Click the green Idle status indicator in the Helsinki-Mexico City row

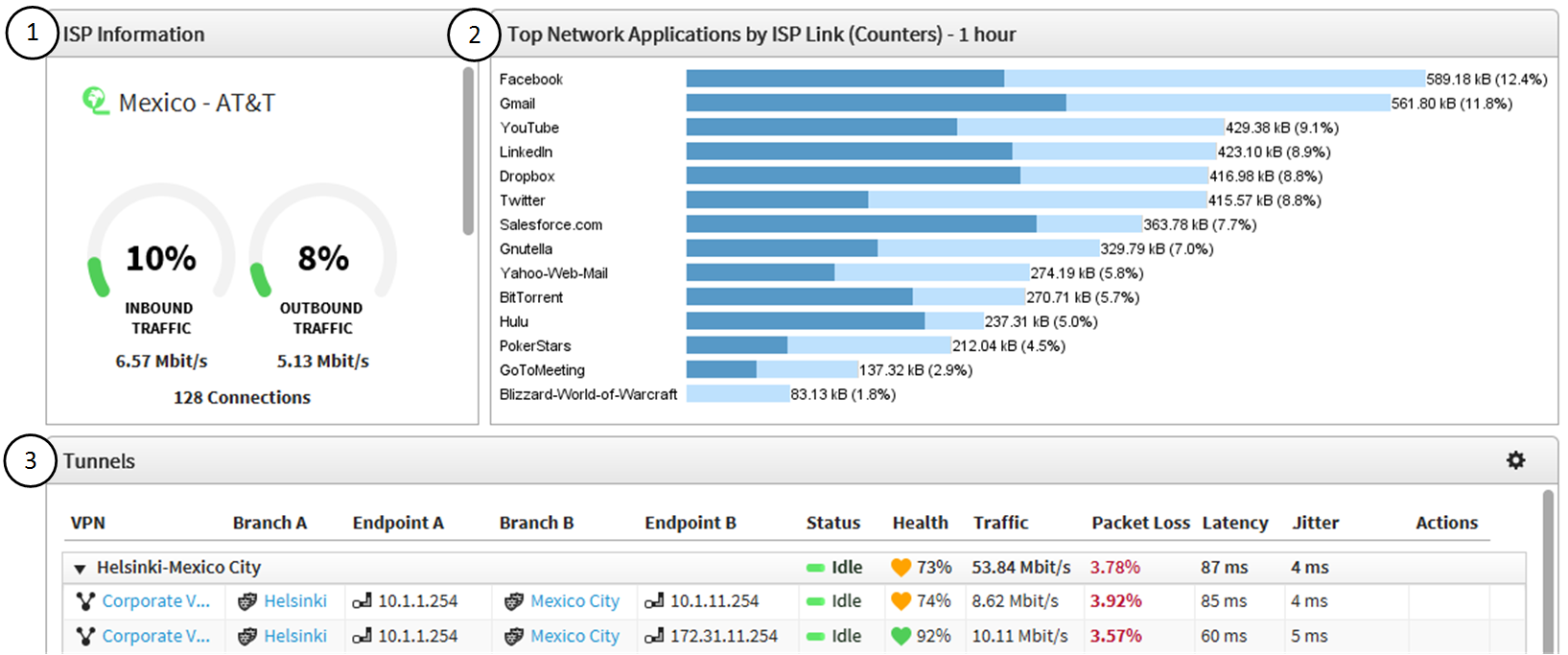tap(815, 568)
